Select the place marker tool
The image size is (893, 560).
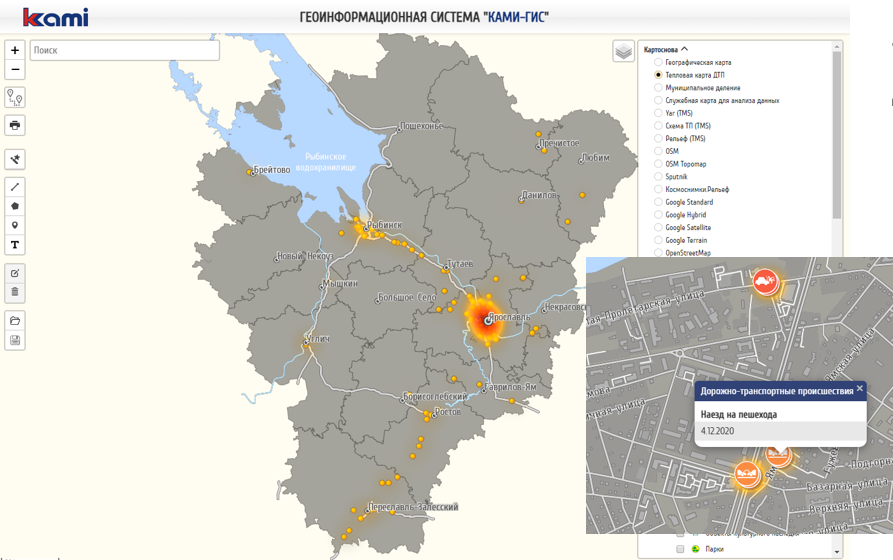(15, 225)
